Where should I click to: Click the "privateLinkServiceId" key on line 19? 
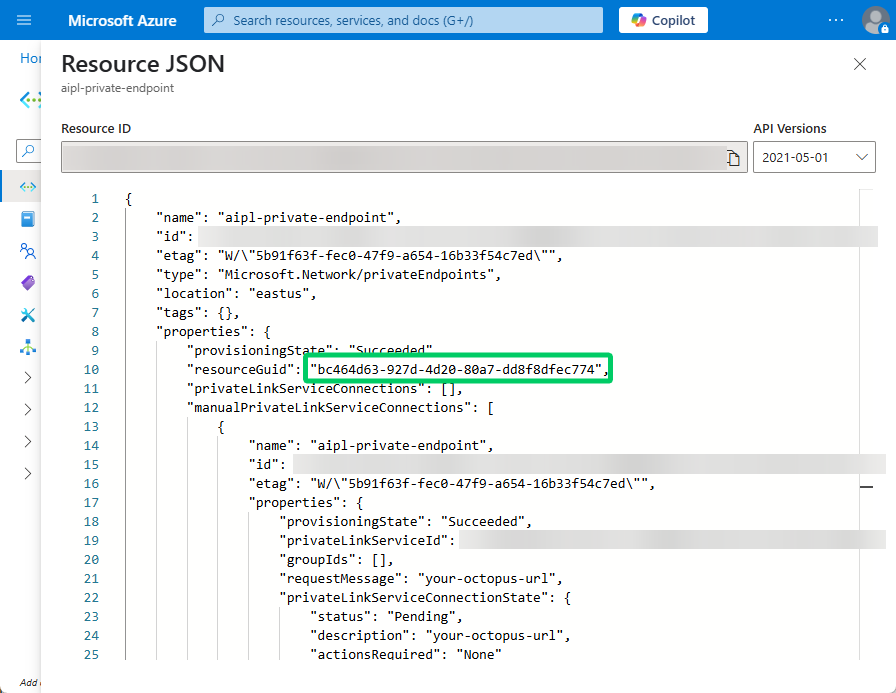(363, 540)
